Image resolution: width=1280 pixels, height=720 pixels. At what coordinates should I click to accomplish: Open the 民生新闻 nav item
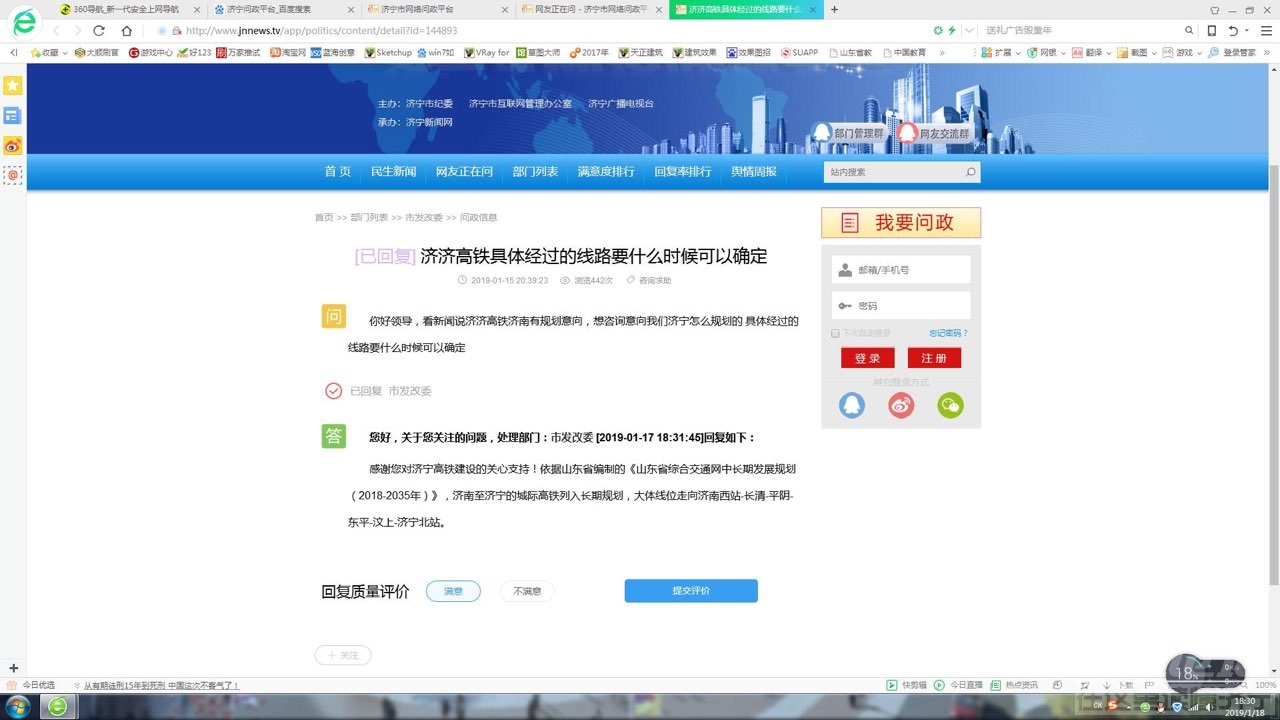(393, 172)
